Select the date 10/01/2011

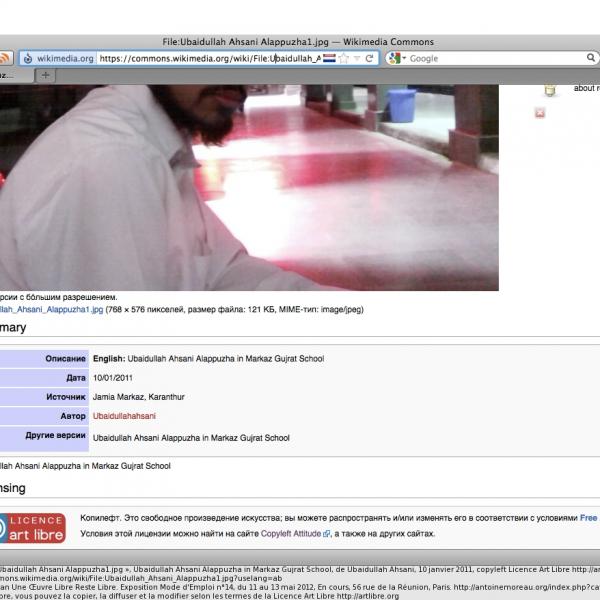pos(112,378)
